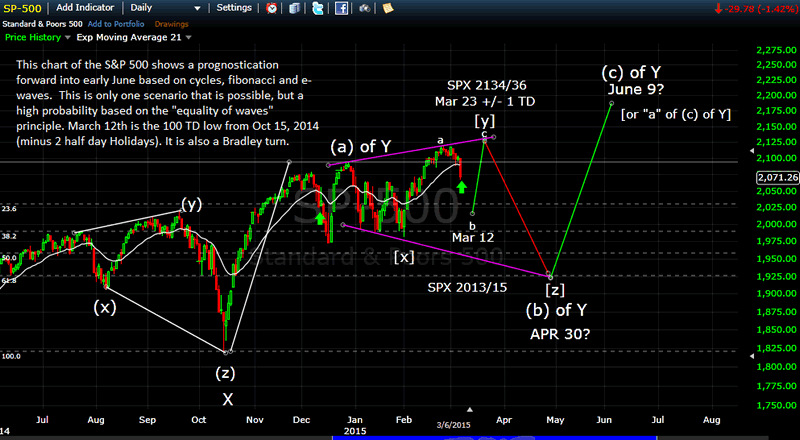
Task: Click the 2,275.00 price axis label
Action: click(777, 50)
